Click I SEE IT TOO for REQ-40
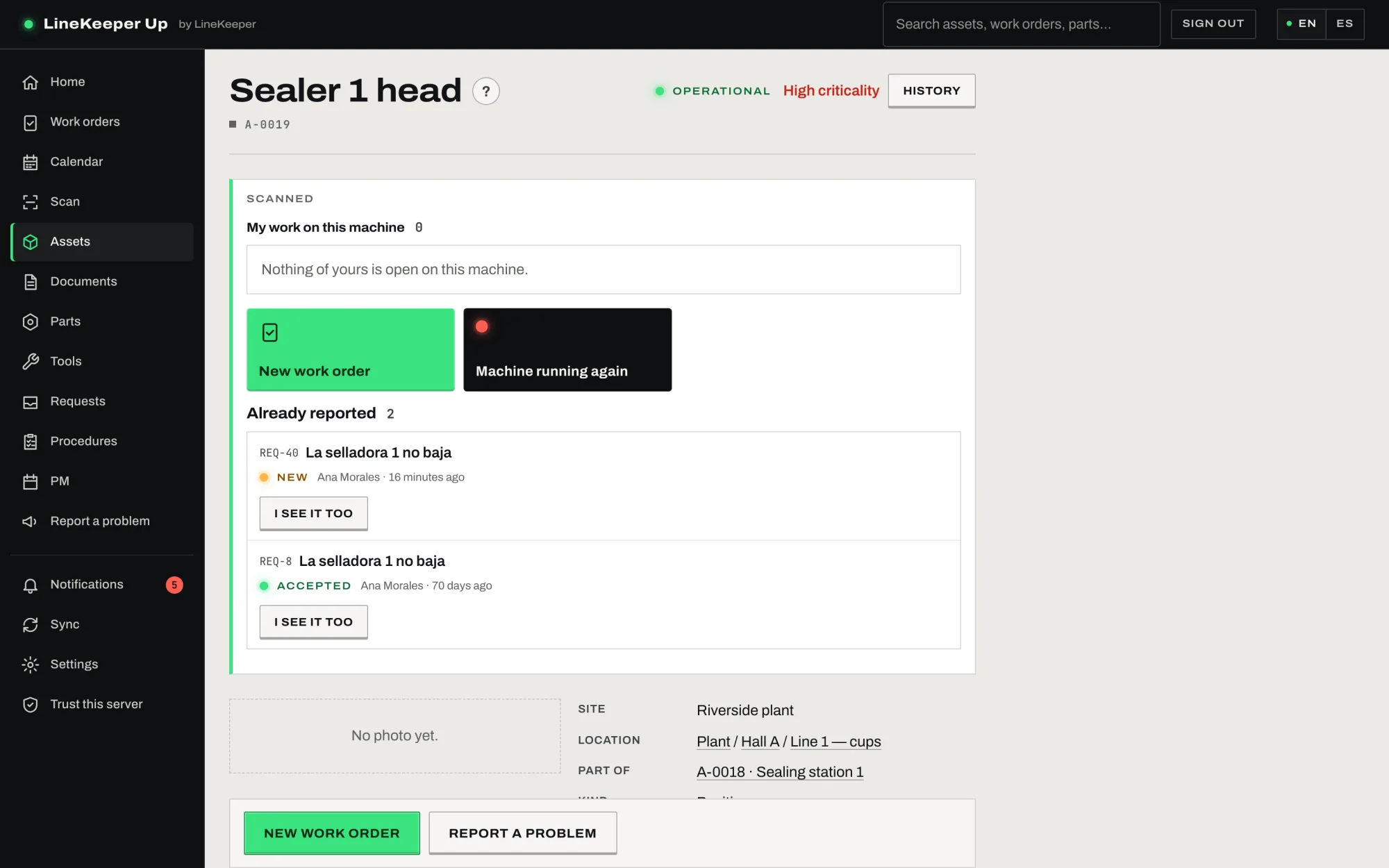 point(313,513)
